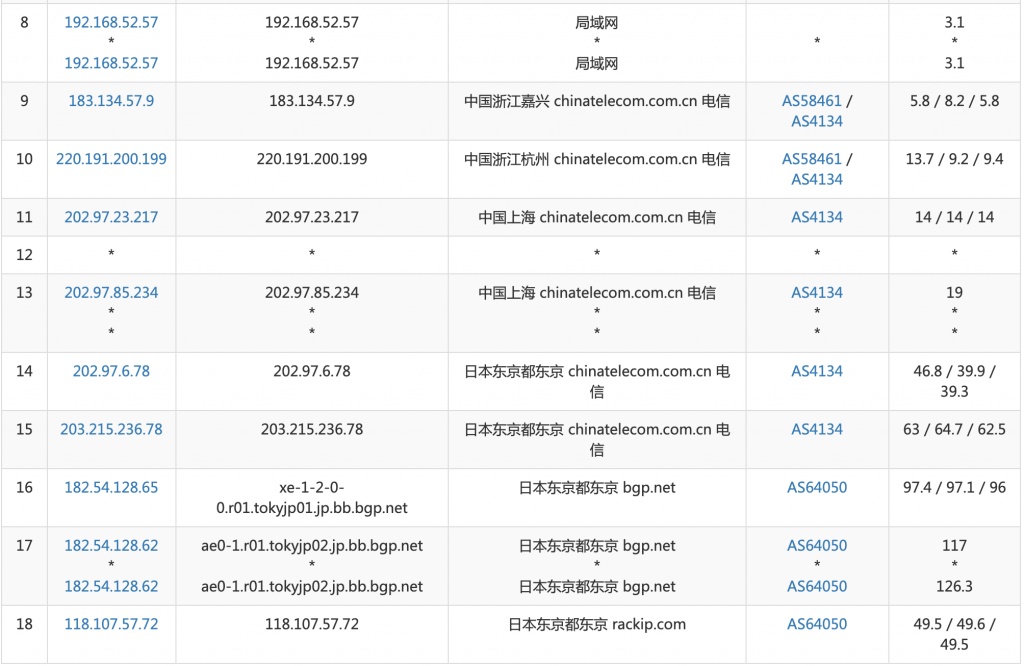1024x666 pixels.
Task: Select the 日本东京都东京 rackip.com cell on hop 18
Action: pyautogui.click(x=596, y=623)
